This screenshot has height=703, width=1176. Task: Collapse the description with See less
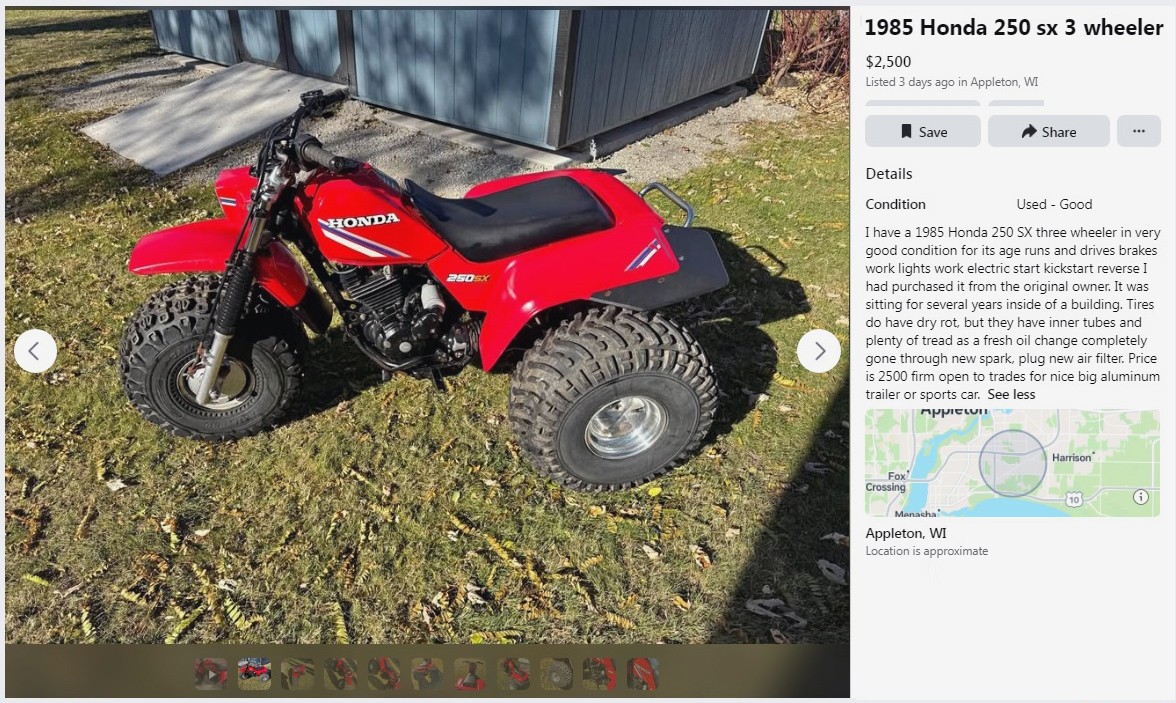(1011, 395)
